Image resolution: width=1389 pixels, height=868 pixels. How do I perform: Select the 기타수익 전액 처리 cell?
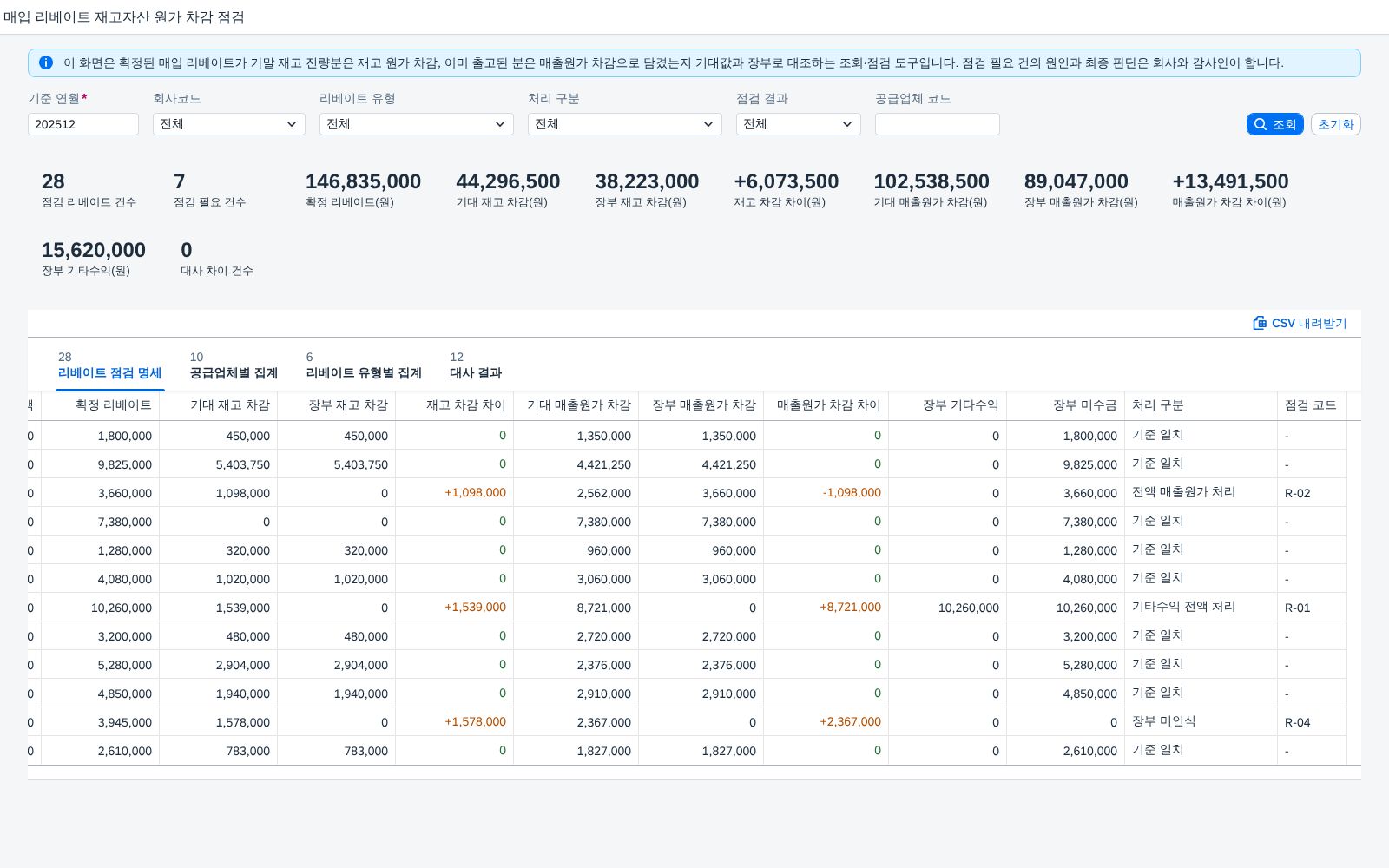coord(1201,607)
